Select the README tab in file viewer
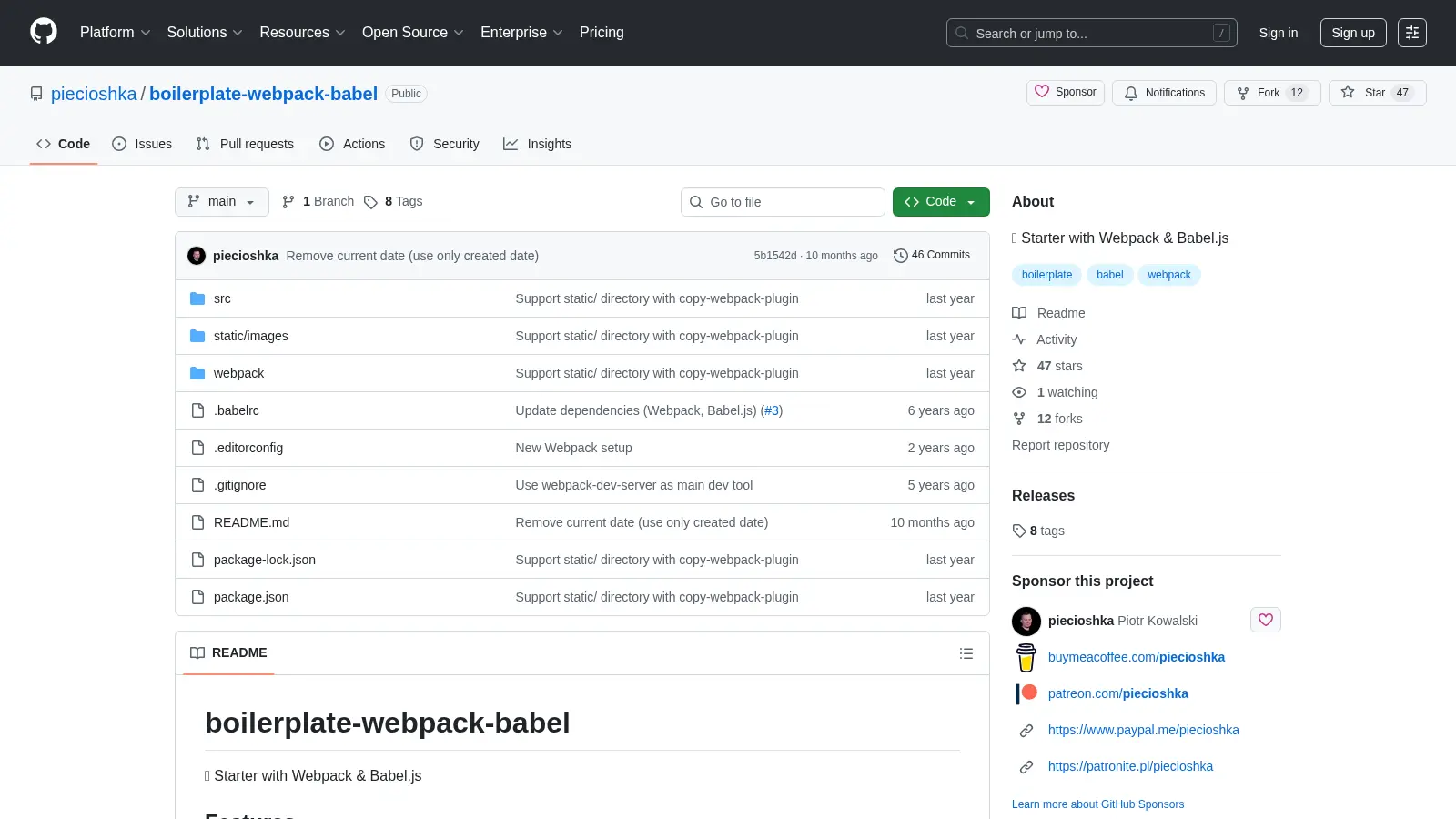The image size is (1456, 819). [228, 653]
